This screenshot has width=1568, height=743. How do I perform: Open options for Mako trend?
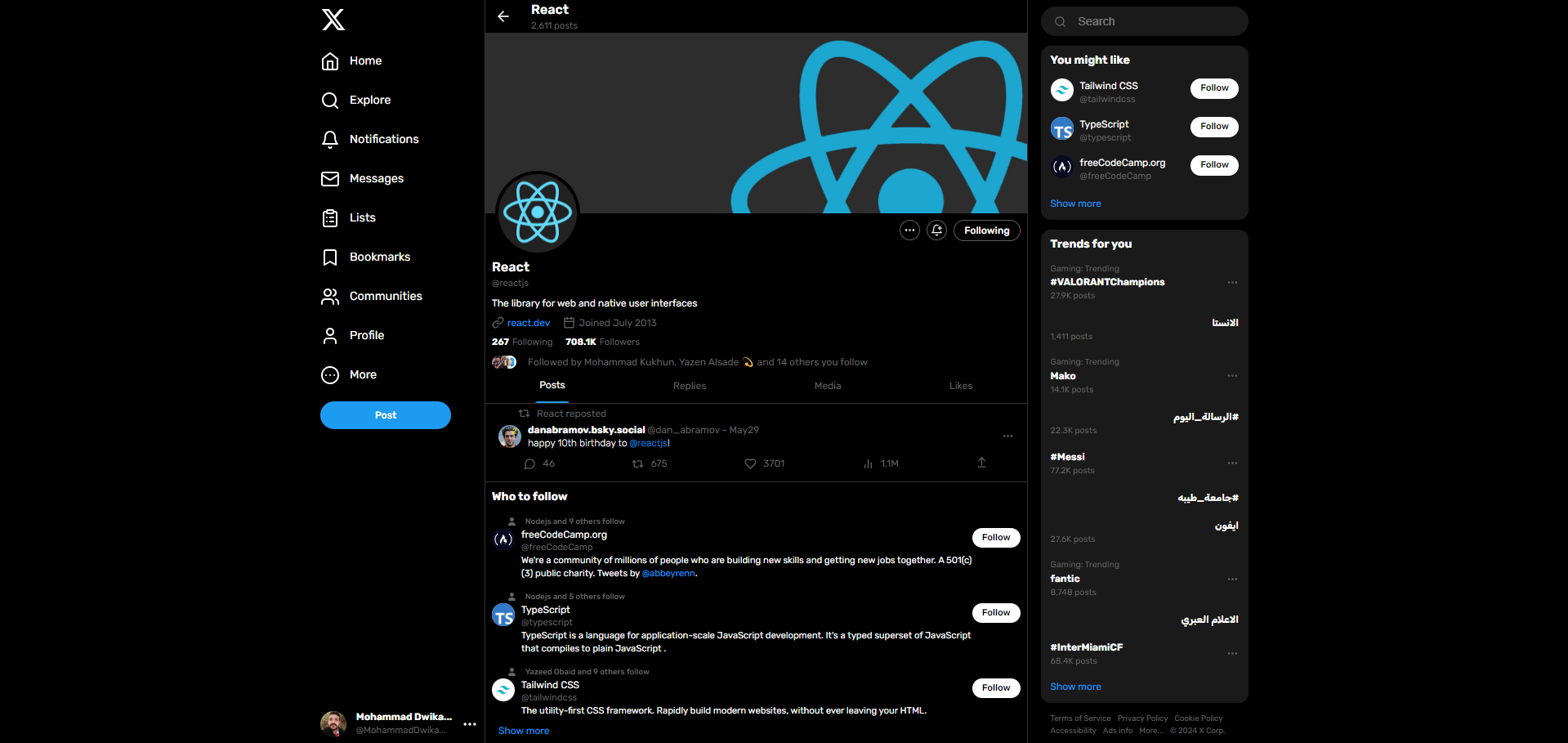(x=1232, y=376)
